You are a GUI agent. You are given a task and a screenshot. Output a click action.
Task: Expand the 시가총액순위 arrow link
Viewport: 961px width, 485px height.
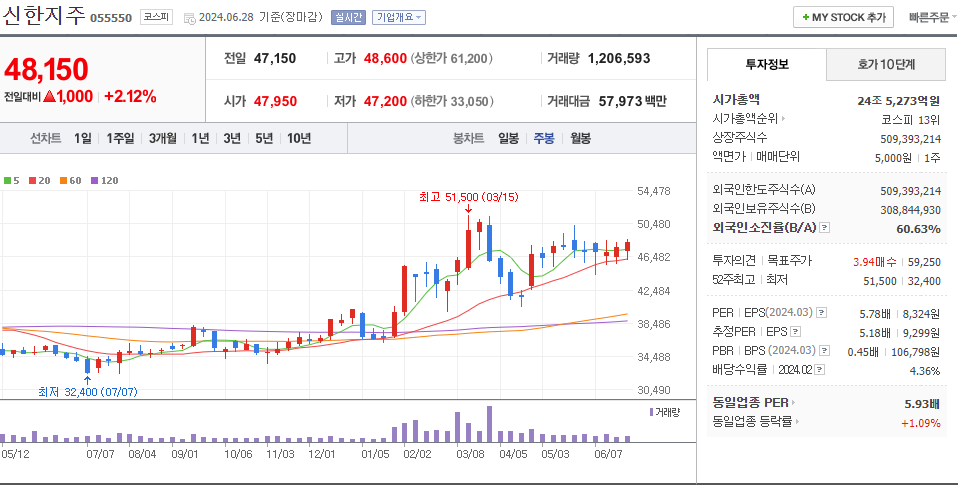tap(783, 119)
